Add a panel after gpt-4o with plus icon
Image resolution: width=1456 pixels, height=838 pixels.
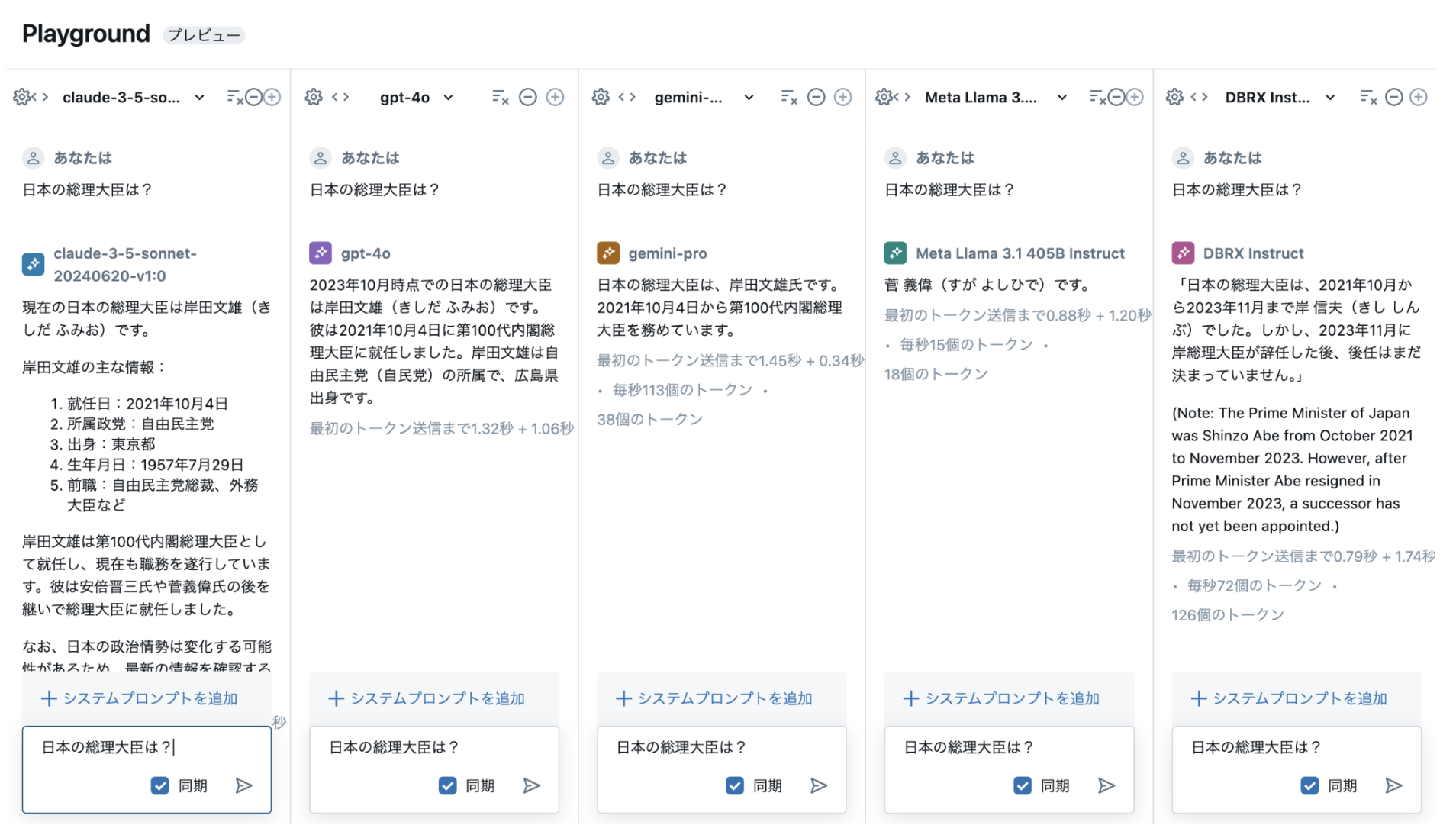pyautogui.click(x=556, y=97)
